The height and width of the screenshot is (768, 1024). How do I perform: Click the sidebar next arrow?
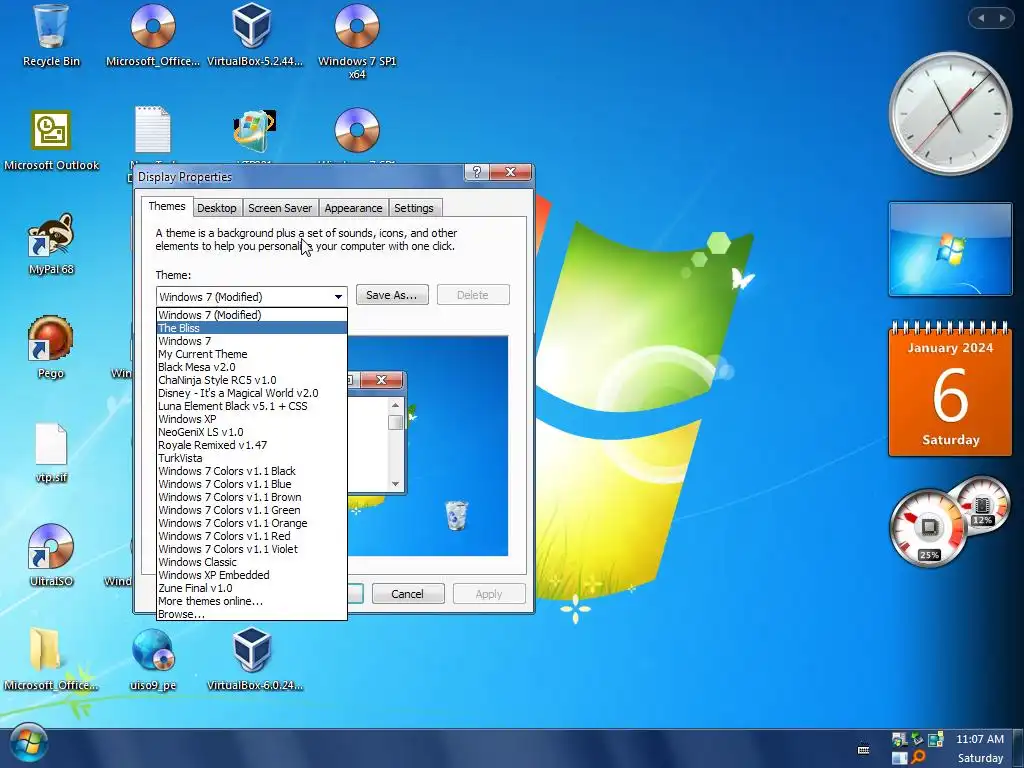tap(1002, 18)
